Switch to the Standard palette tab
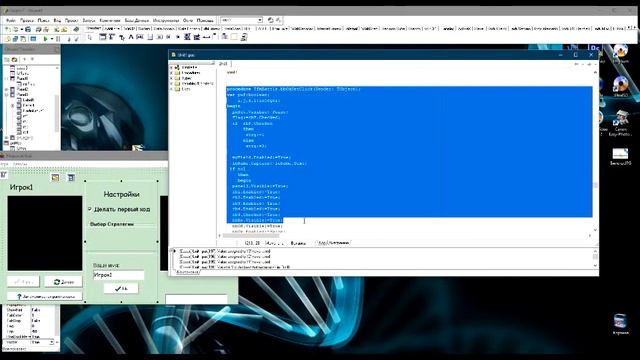640x360 pixels. (x=93, y=28)
